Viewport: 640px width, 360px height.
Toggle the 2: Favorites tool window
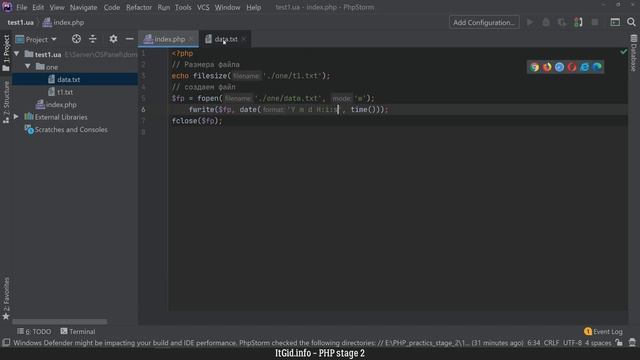(x=6, y=298)
